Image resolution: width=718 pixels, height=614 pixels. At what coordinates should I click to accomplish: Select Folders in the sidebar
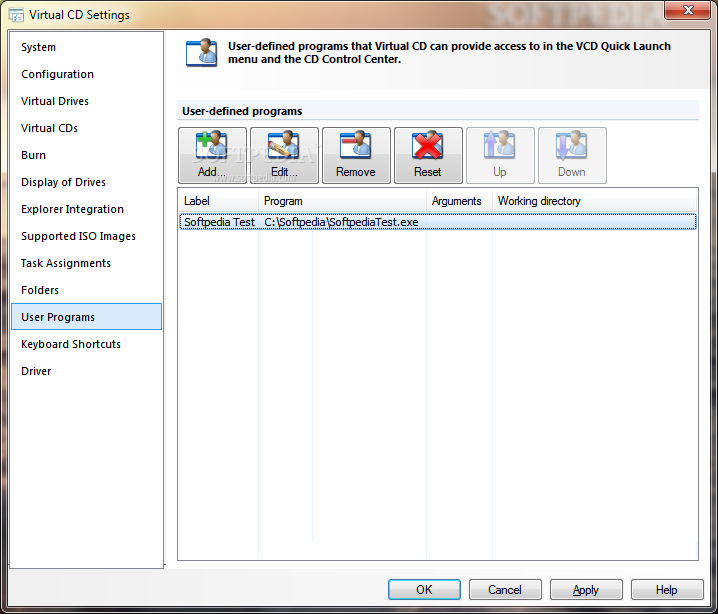click(x=87, y=290)
